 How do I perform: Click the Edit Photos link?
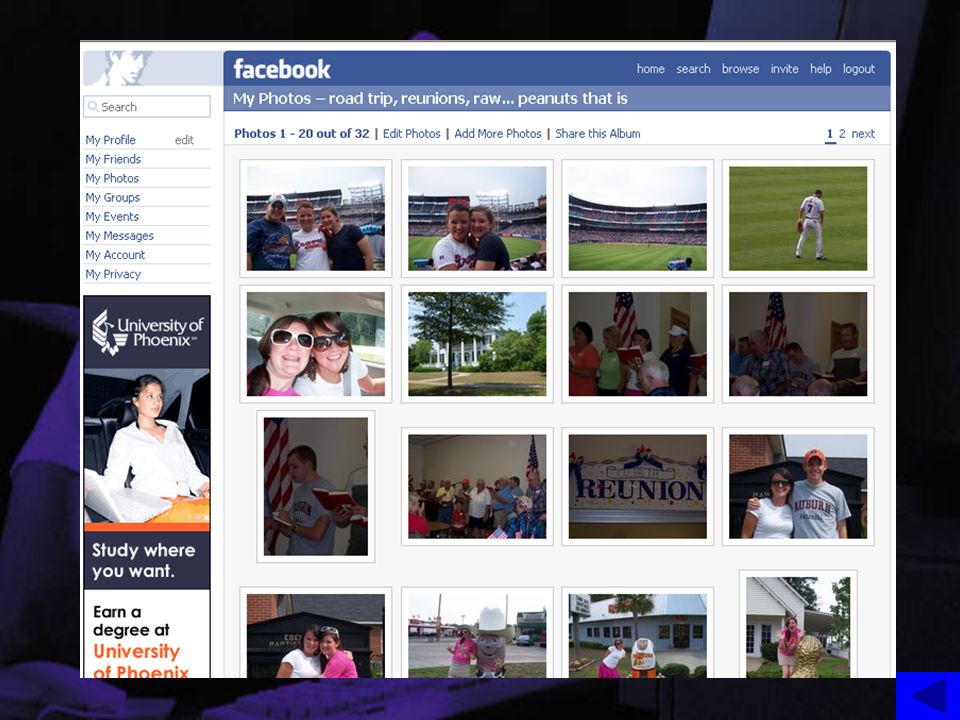(411, 133)
